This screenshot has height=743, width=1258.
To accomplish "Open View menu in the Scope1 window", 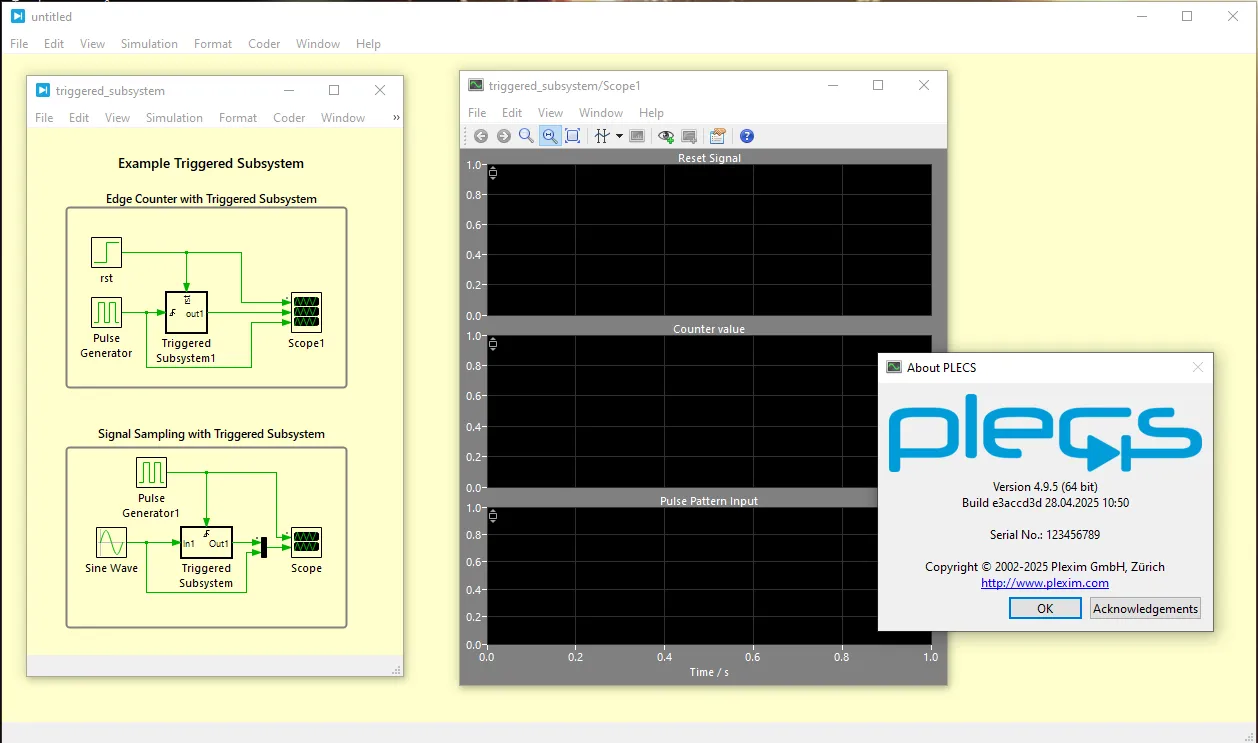I will click(x=550, y=113).
